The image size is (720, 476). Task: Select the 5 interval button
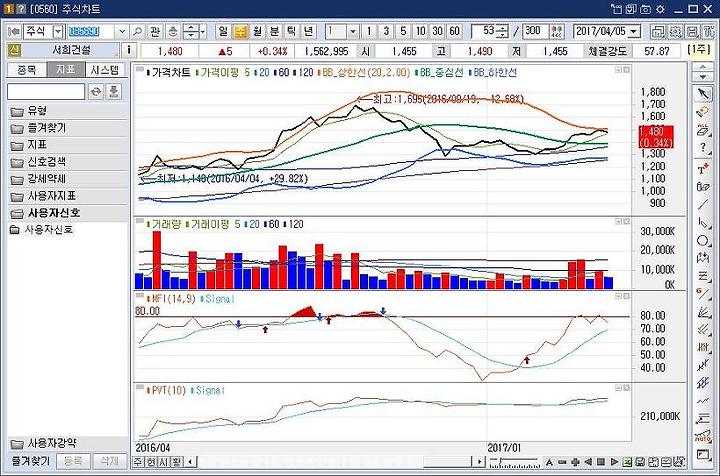(x=403, y=31)
